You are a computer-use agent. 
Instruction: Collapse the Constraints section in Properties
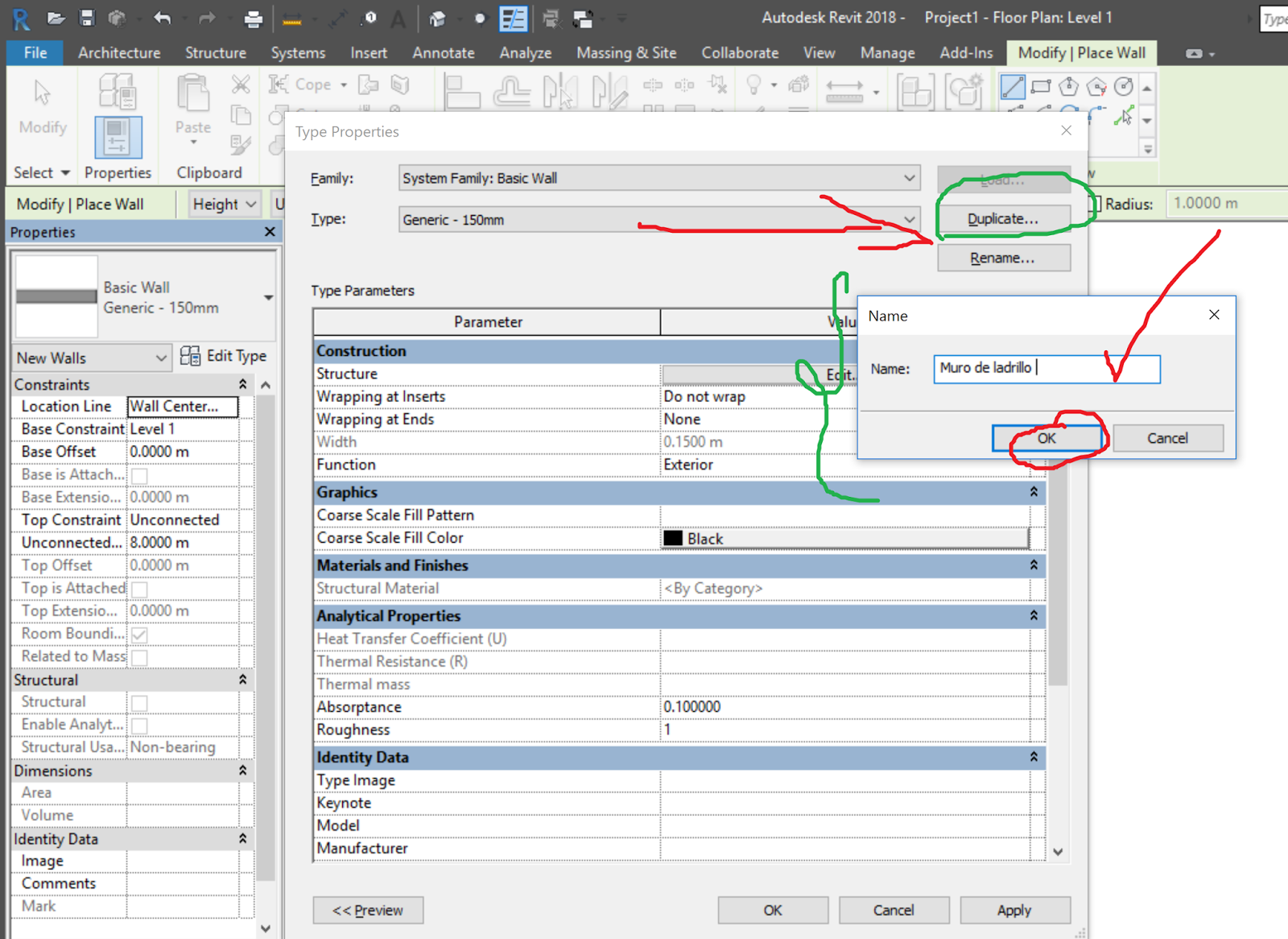click(x=242, y=384)
